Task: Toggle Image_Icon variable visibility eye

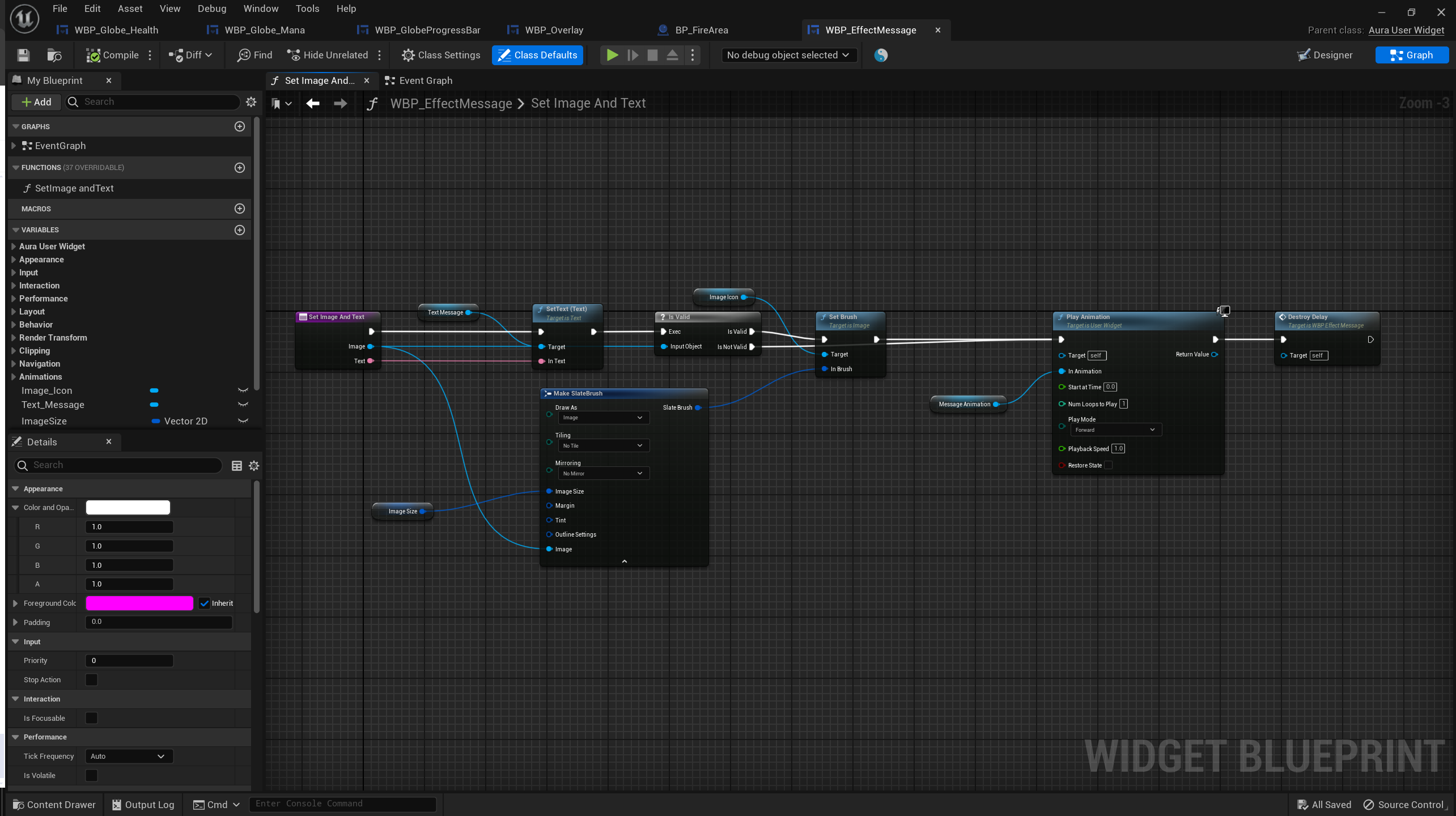Action: click(x=243, y=390)
